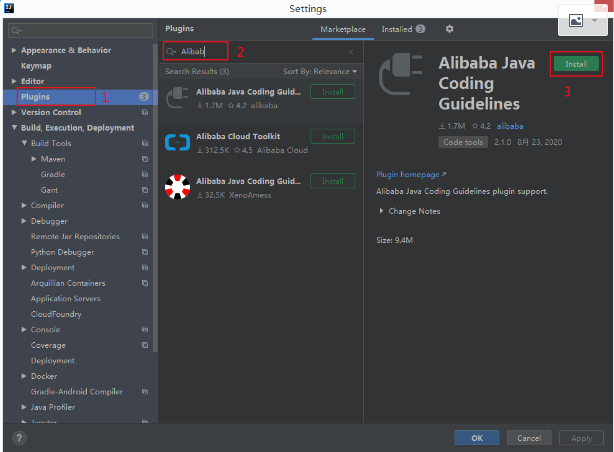
Task: Expand the Docker node
Action: pos(24,376)
